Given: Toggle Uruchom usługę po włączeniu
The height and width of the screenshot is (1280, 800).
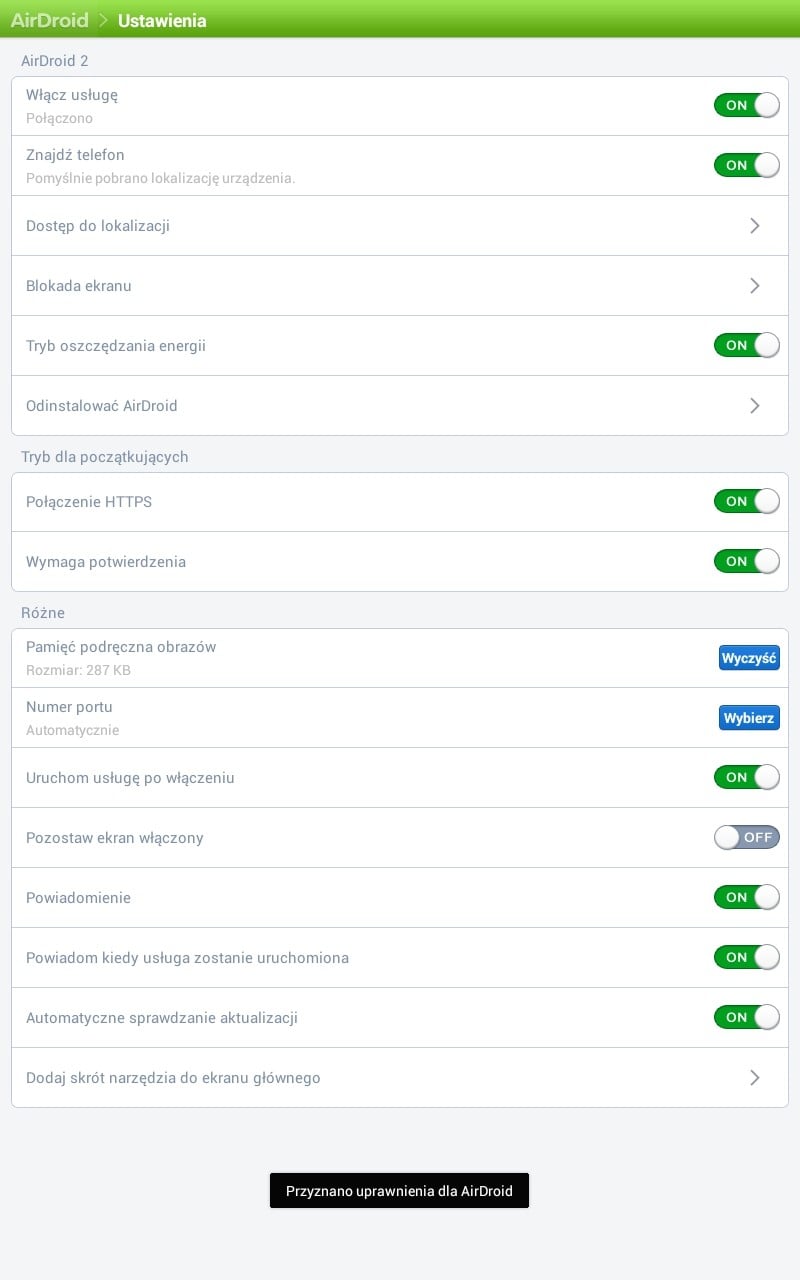Looking at the screenshot, I should pos(746,777).
